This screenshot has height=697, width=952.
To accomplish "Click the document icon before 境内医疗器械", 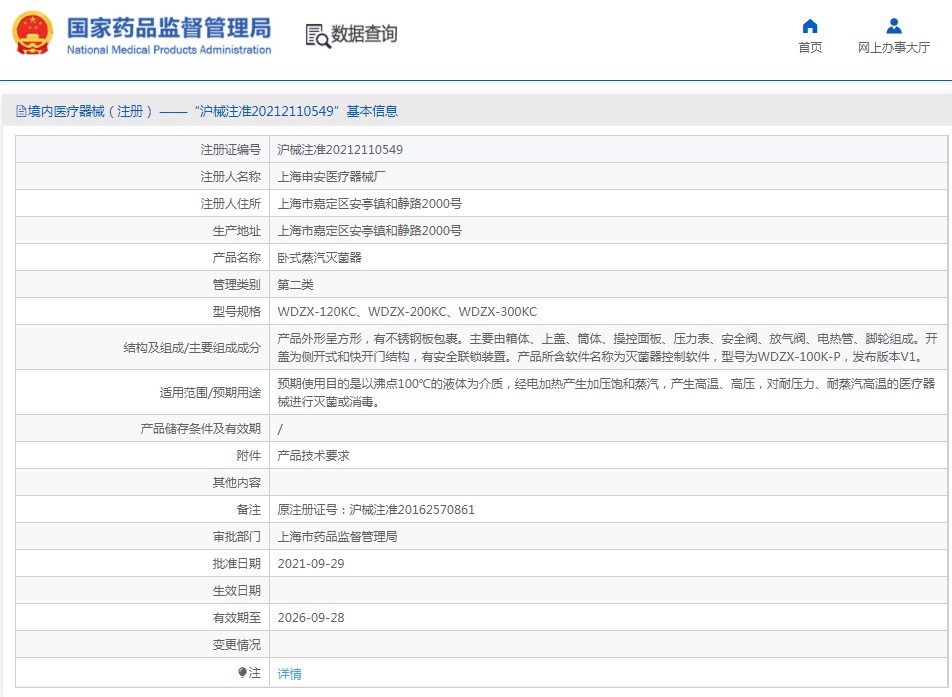I will pos(21,111).
